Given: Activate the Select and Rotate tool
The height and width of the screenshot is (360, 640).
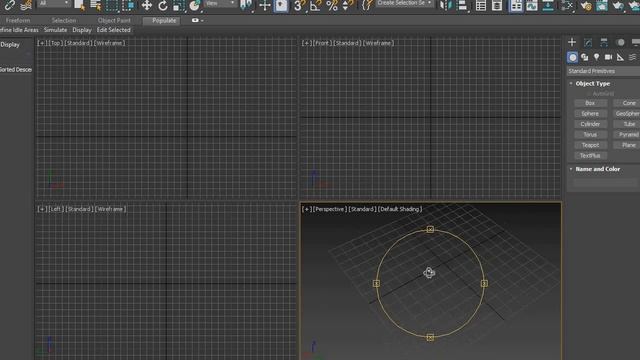Looking at the screenshot, I should tap(162, 5).
